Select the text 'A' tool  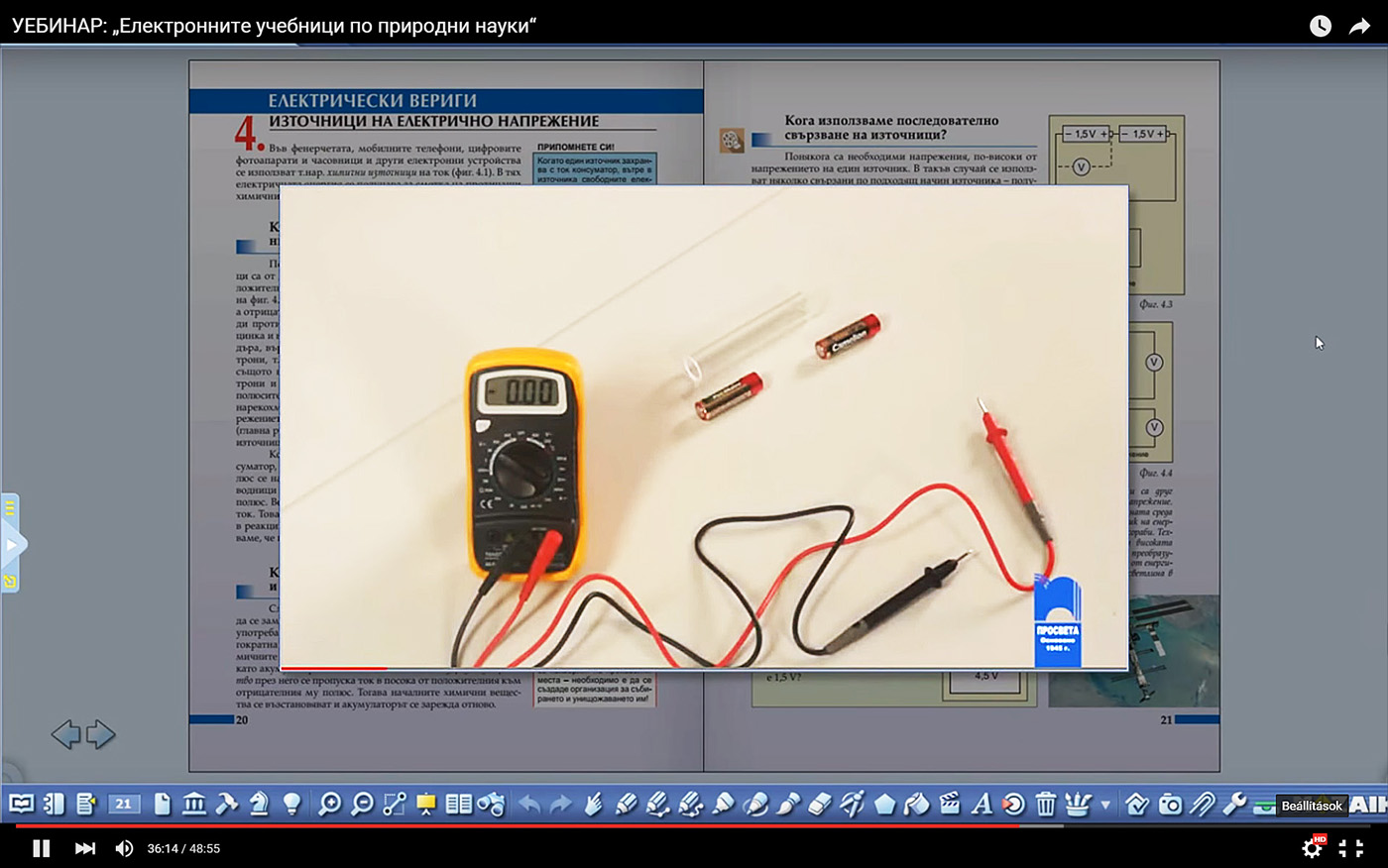(982, 805)
